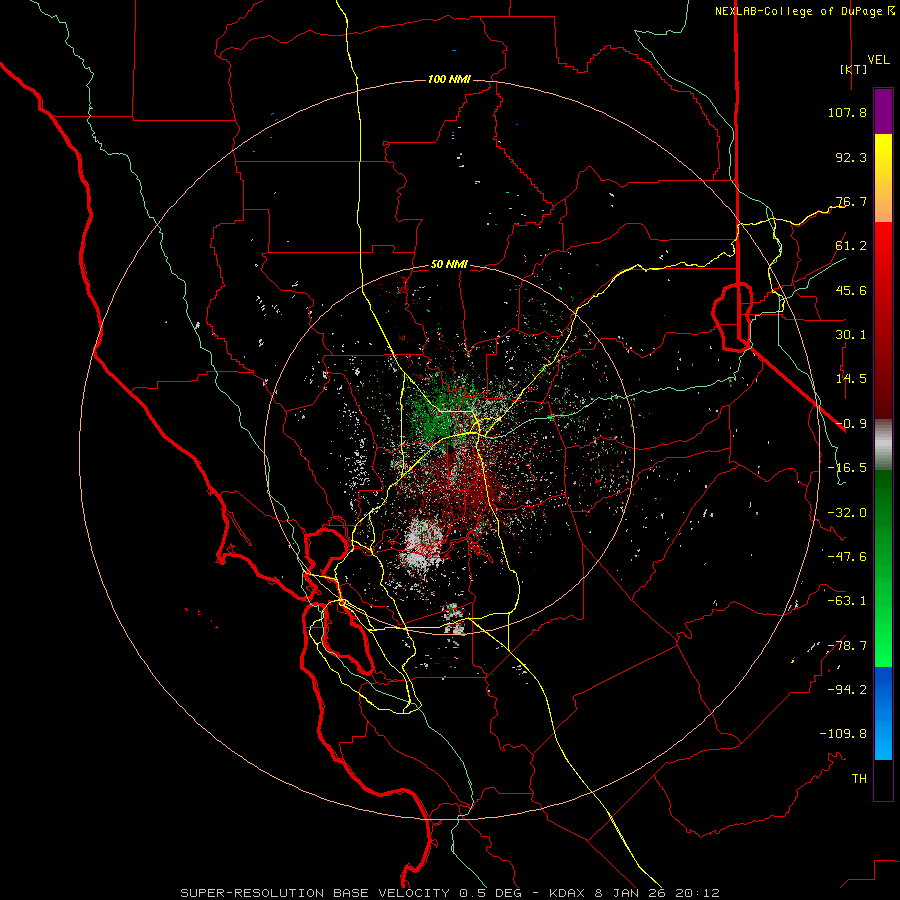Click the 61.2 legend value

851,246
